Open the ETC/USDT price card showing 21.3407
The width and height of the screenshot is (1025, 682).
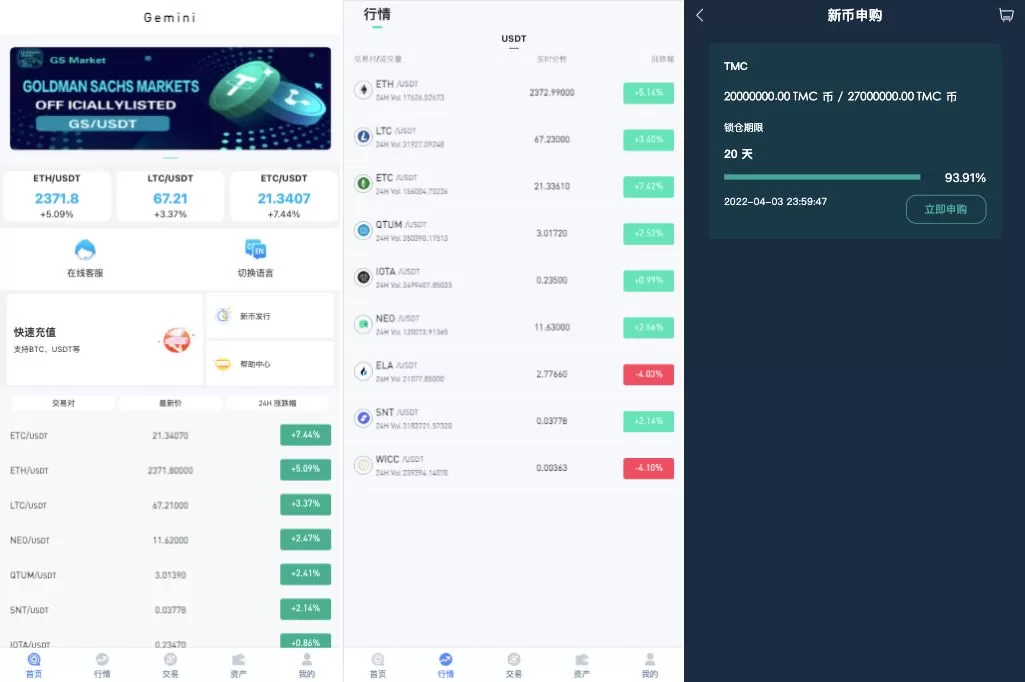(284, 196)
